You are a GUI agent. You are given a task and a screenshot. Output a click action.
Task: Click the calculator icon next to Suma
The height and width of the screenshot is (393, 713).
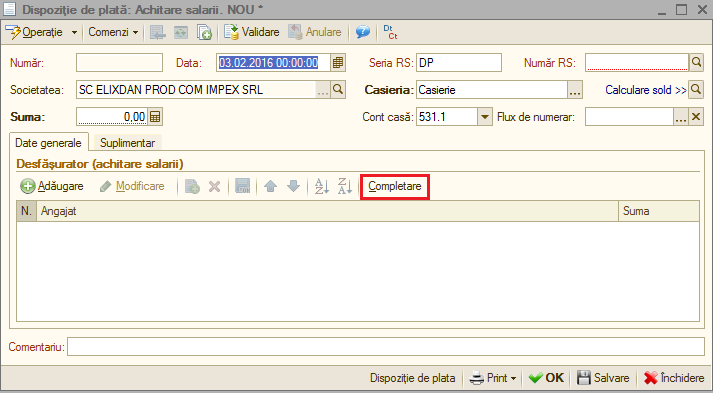pyautogui.click(x=155, y=117)
